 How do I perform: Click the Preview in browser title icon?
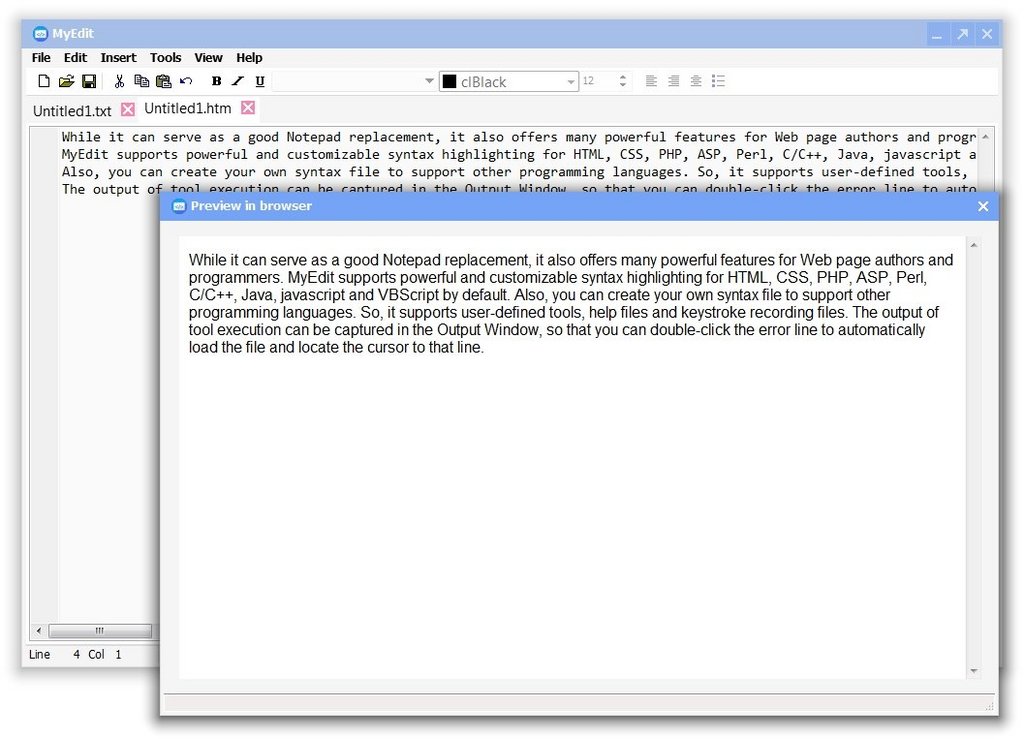(x=178, y=206)
